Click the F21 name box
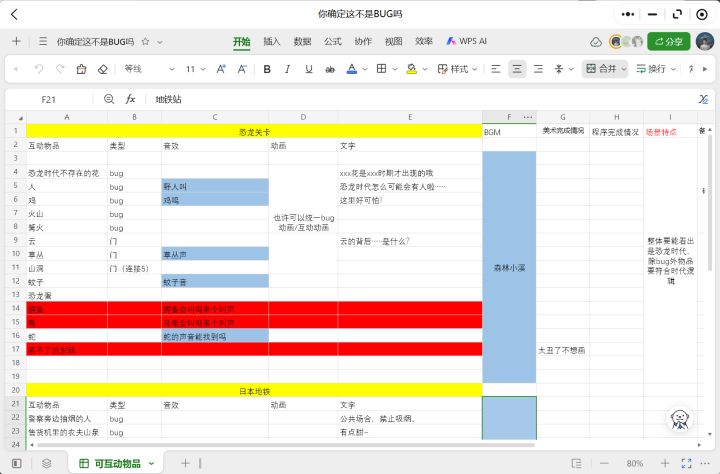 (x=49, y=100)
